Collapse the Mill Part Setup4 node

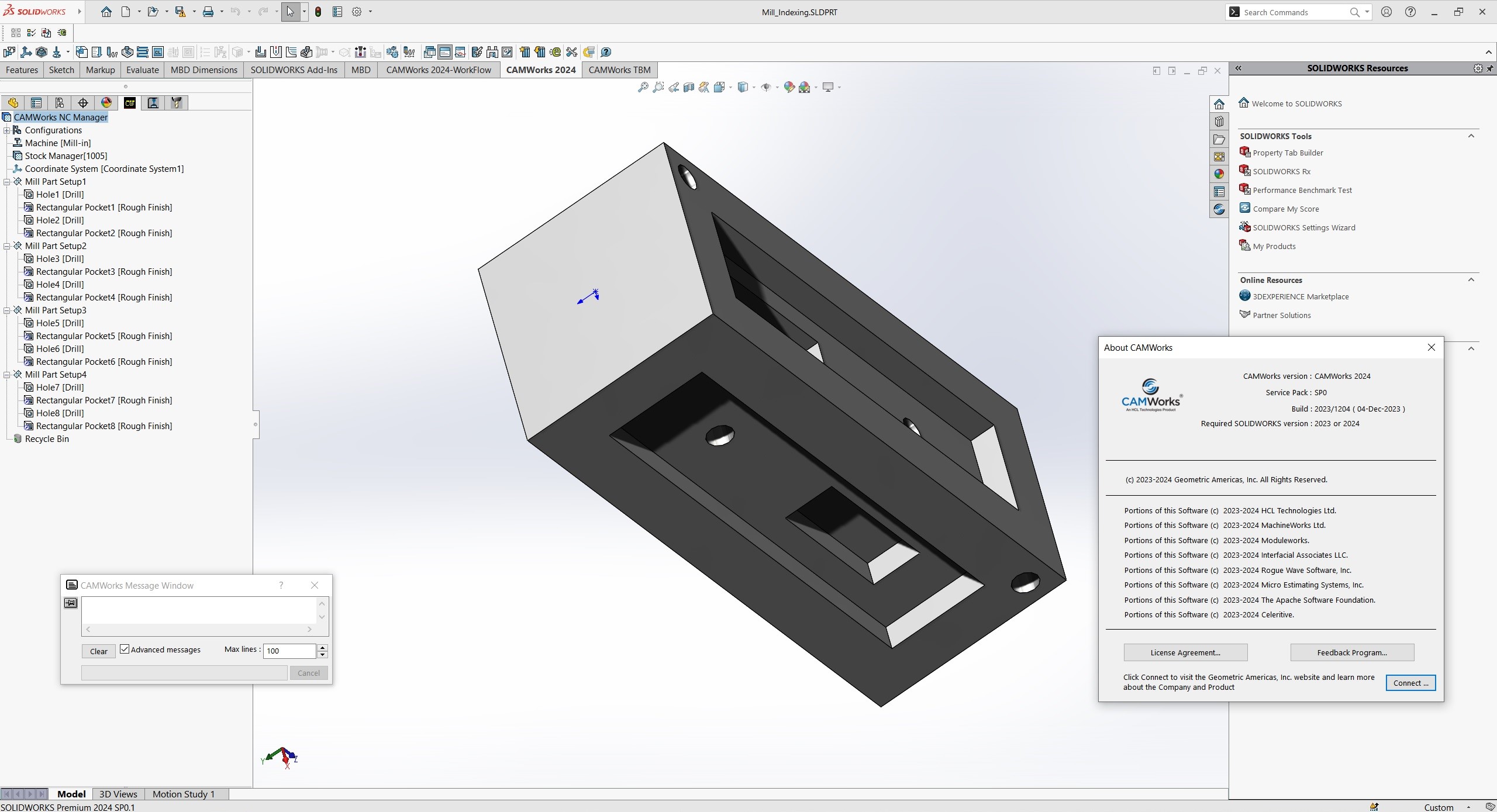pyautogui.click(x=6, y=375)
